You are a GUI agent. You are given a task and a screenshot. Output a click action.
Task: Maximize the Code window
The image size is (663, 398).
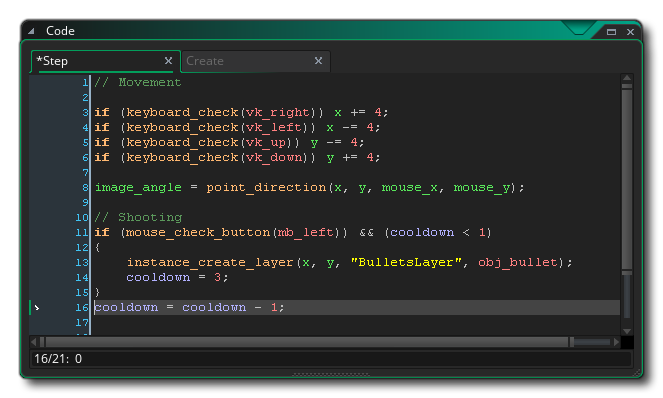click(x=611, y=32)
